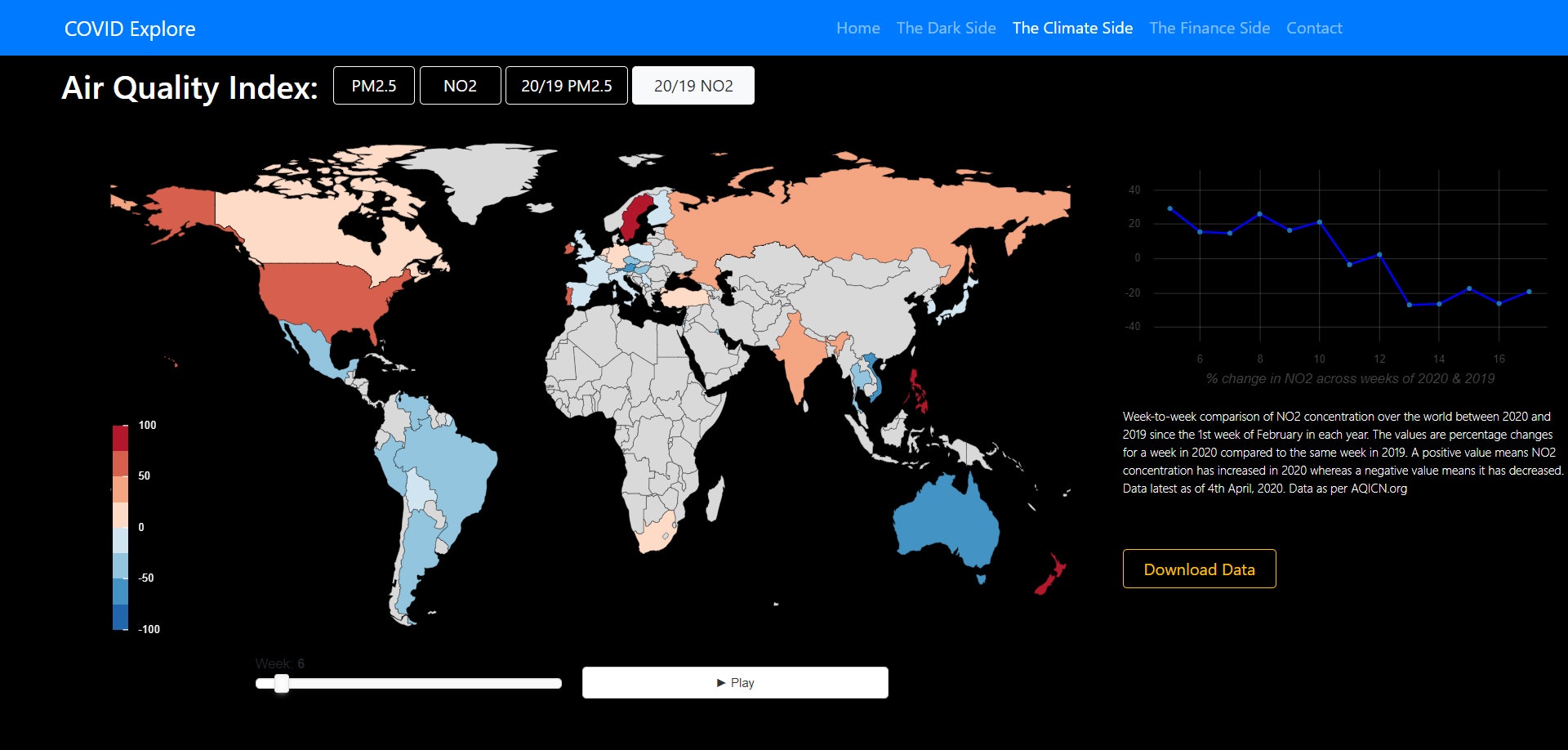The height and width of the screenshot is (750, 1568).
Task: Click the Air Quality Index heading
Action: tap(189, 87)
